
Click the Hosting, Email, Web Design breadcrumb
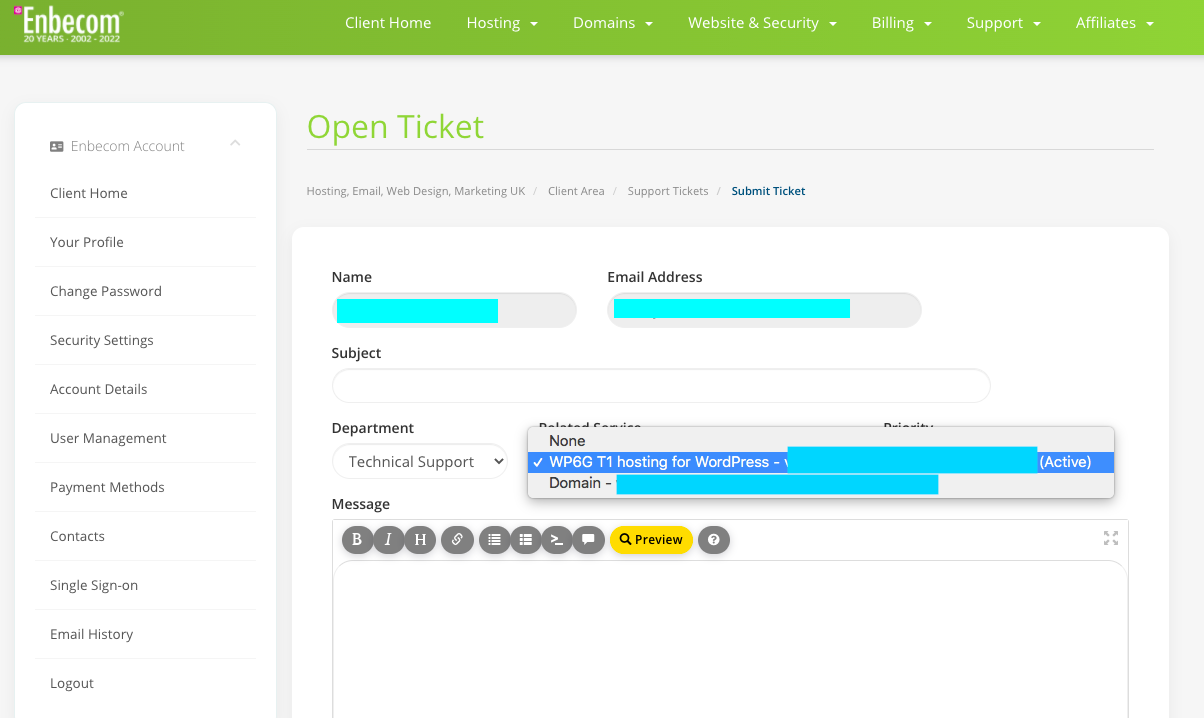(416, 191)
